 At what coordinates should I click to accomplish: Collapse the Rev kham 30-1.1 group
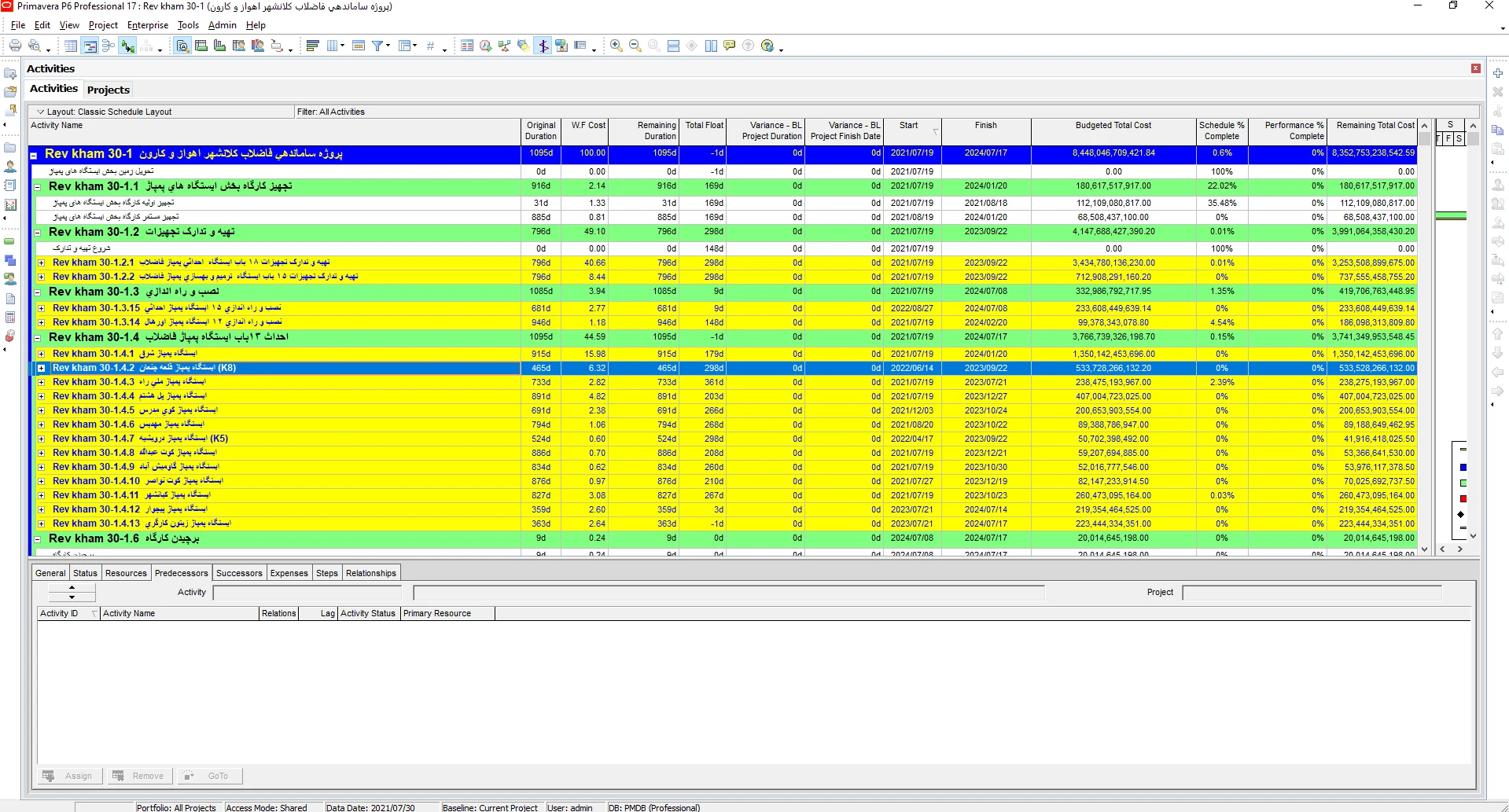pyautogui.click(x=37, y=187)
